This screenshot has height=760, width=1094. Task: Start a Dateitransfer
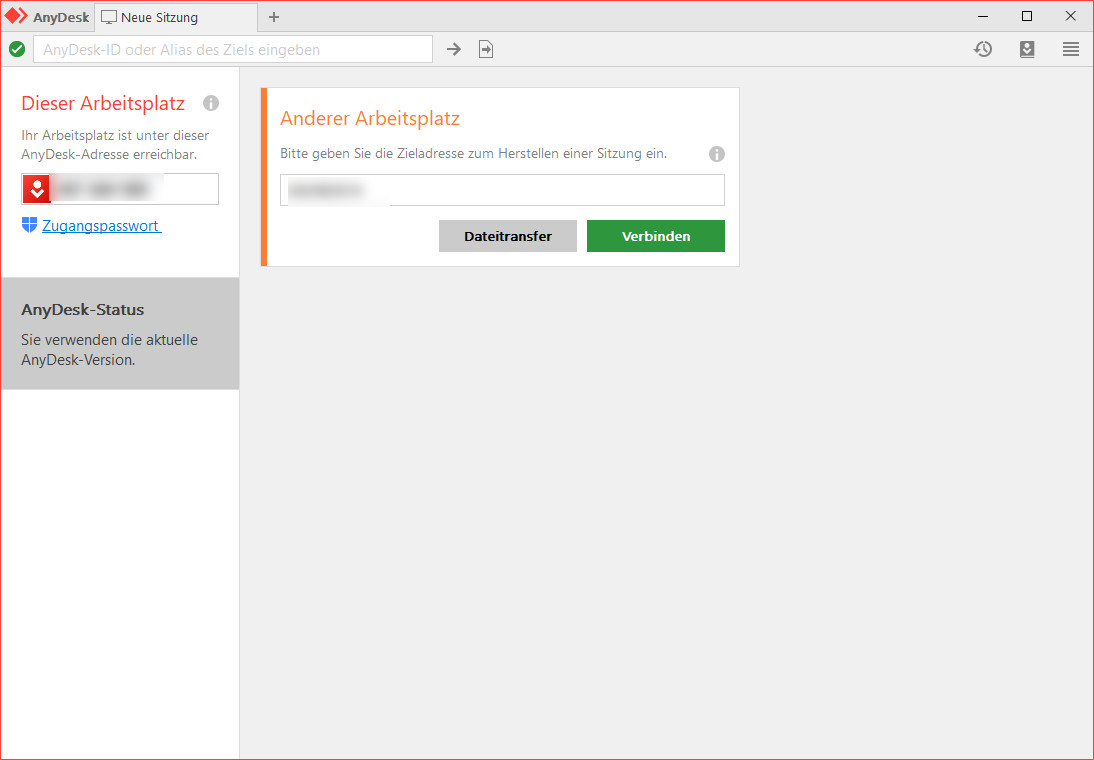pyautogui.click(x=507, y=236)
